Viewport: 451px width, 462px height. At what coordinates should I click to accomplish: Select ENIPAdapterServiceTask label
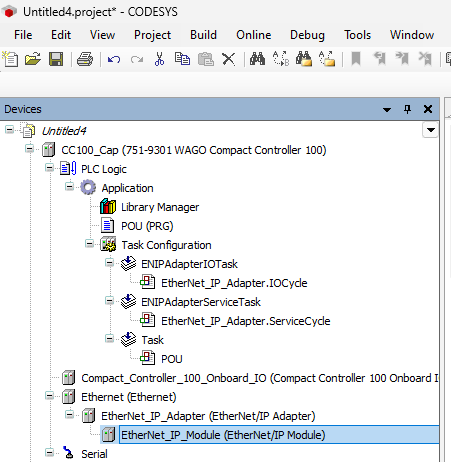click(201, 302)
